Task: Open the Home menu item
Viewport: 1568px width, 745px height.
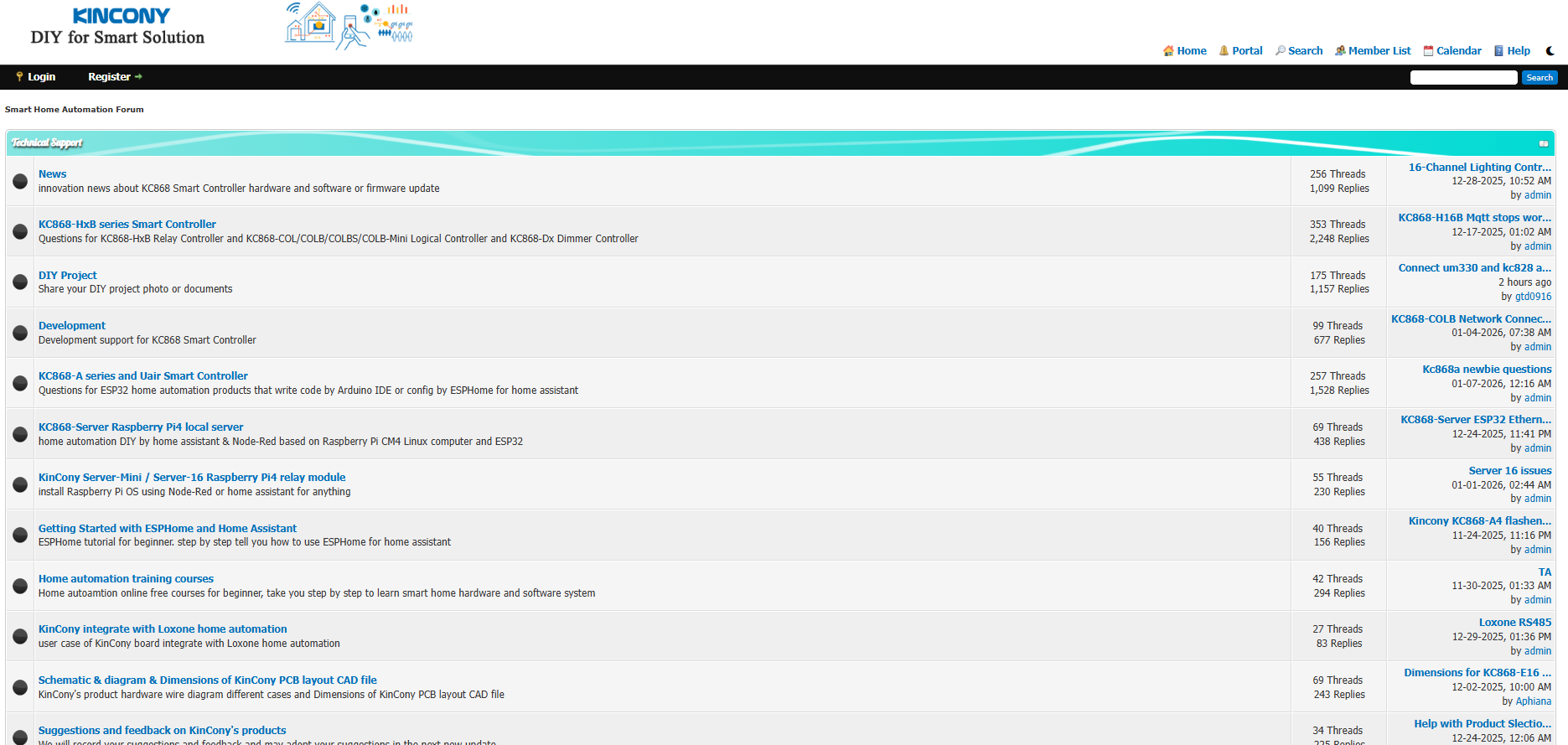Action: click(x=1191, y=51)
